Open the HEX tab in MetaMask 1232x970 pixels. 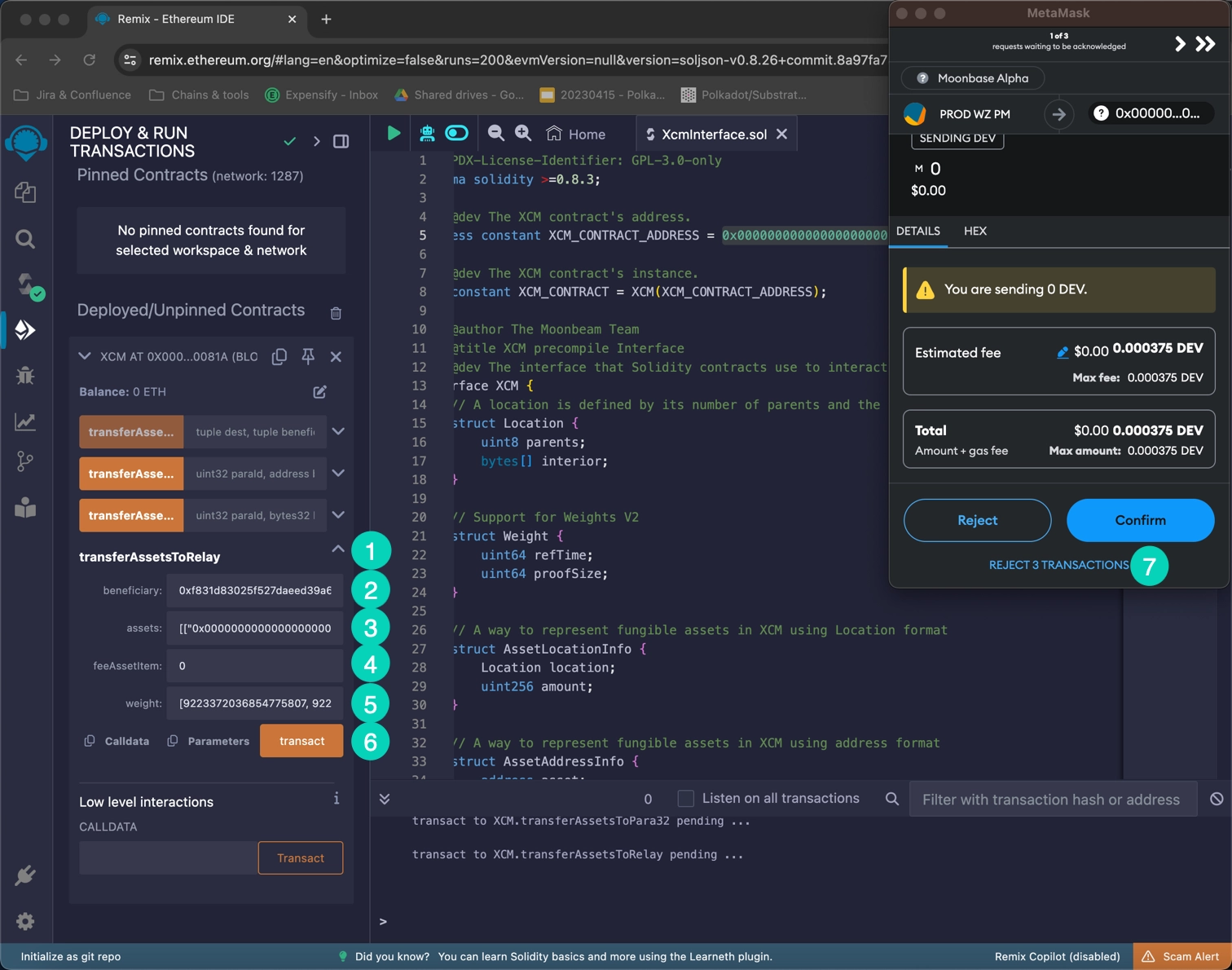(x=975, y=231)
